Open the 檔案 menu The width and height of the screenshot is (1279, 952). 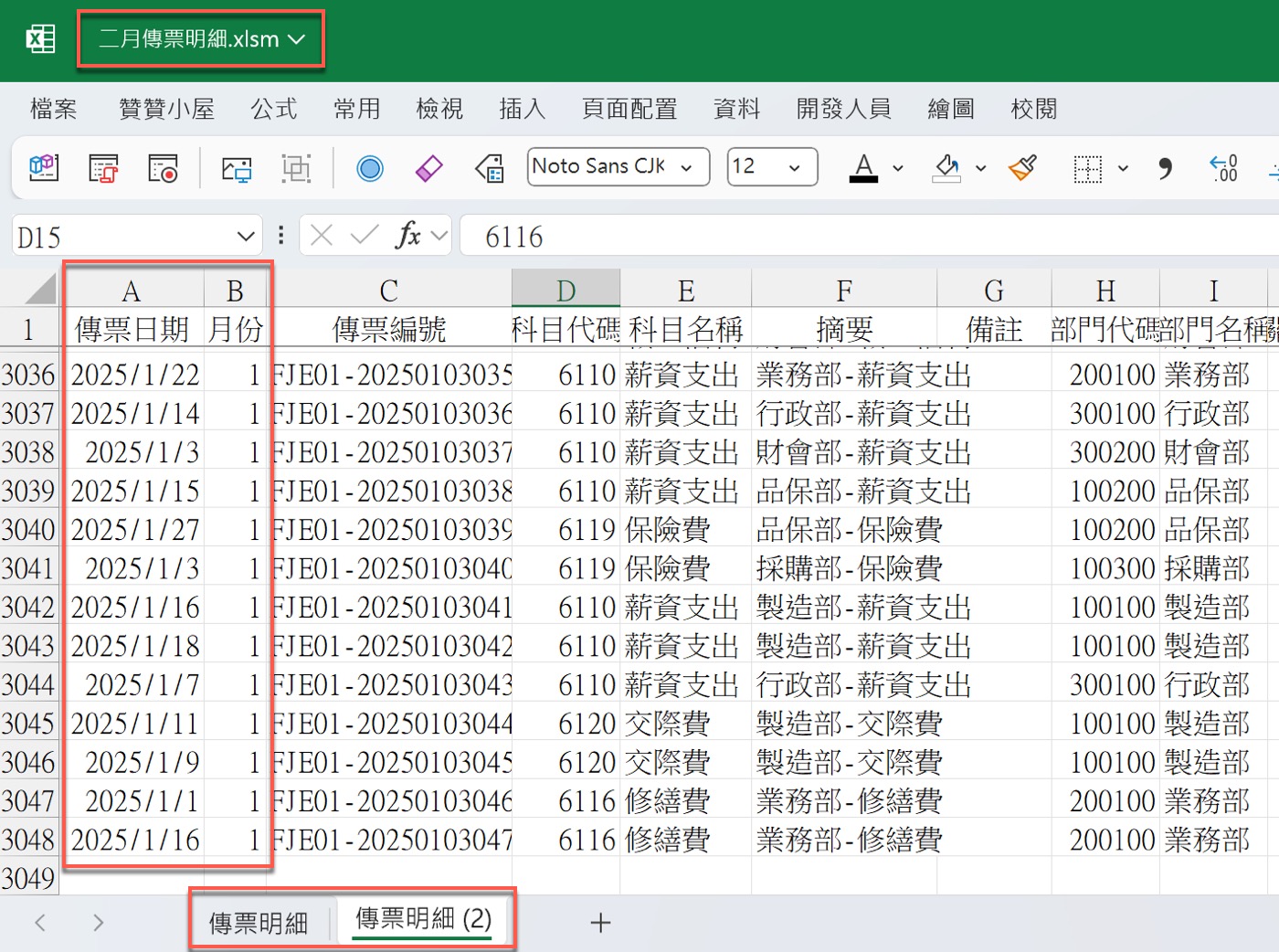pyautogui.click(x=53, y=109)
